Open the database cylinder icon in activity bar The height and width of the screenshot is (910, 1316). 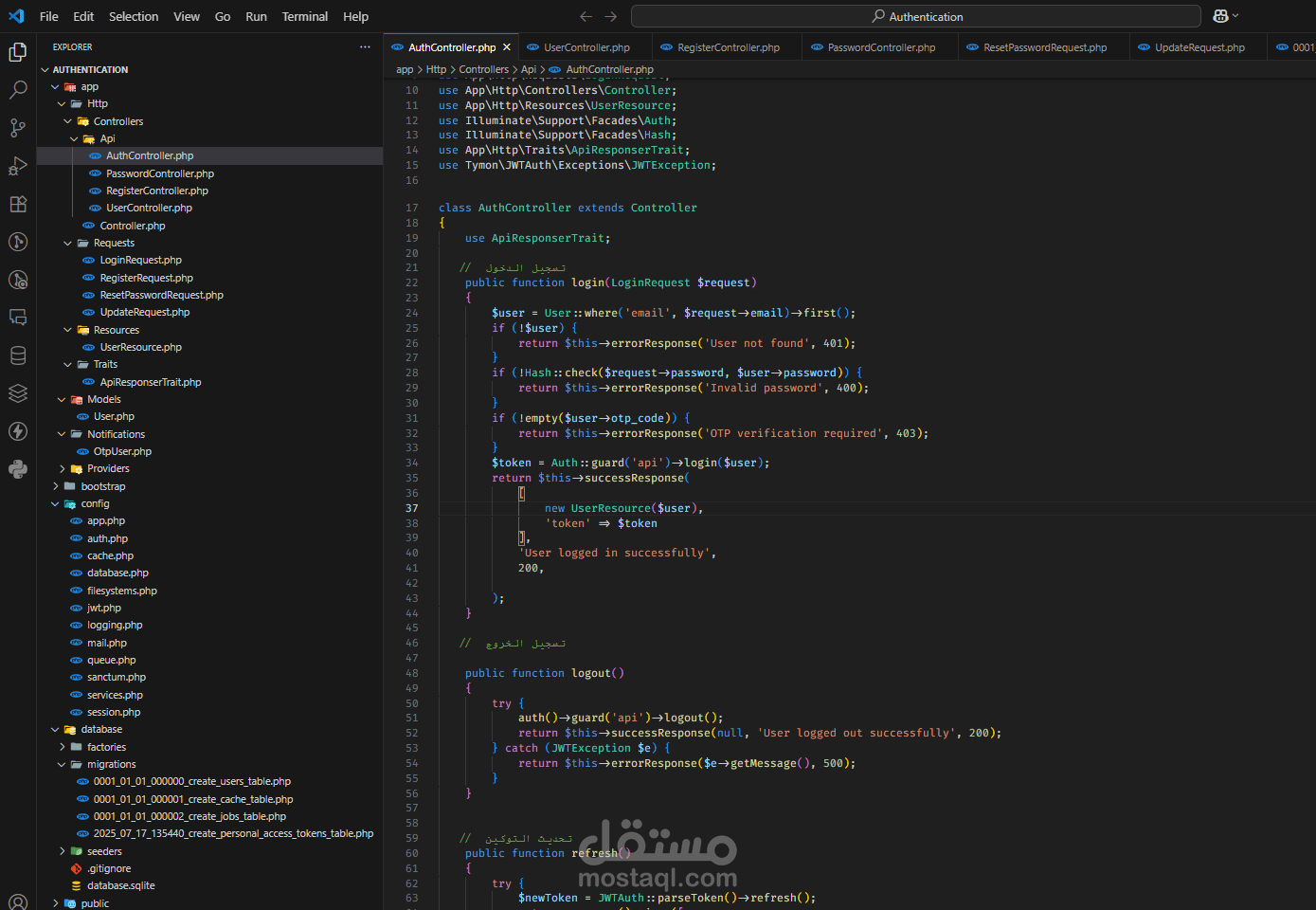pos(18,355)
